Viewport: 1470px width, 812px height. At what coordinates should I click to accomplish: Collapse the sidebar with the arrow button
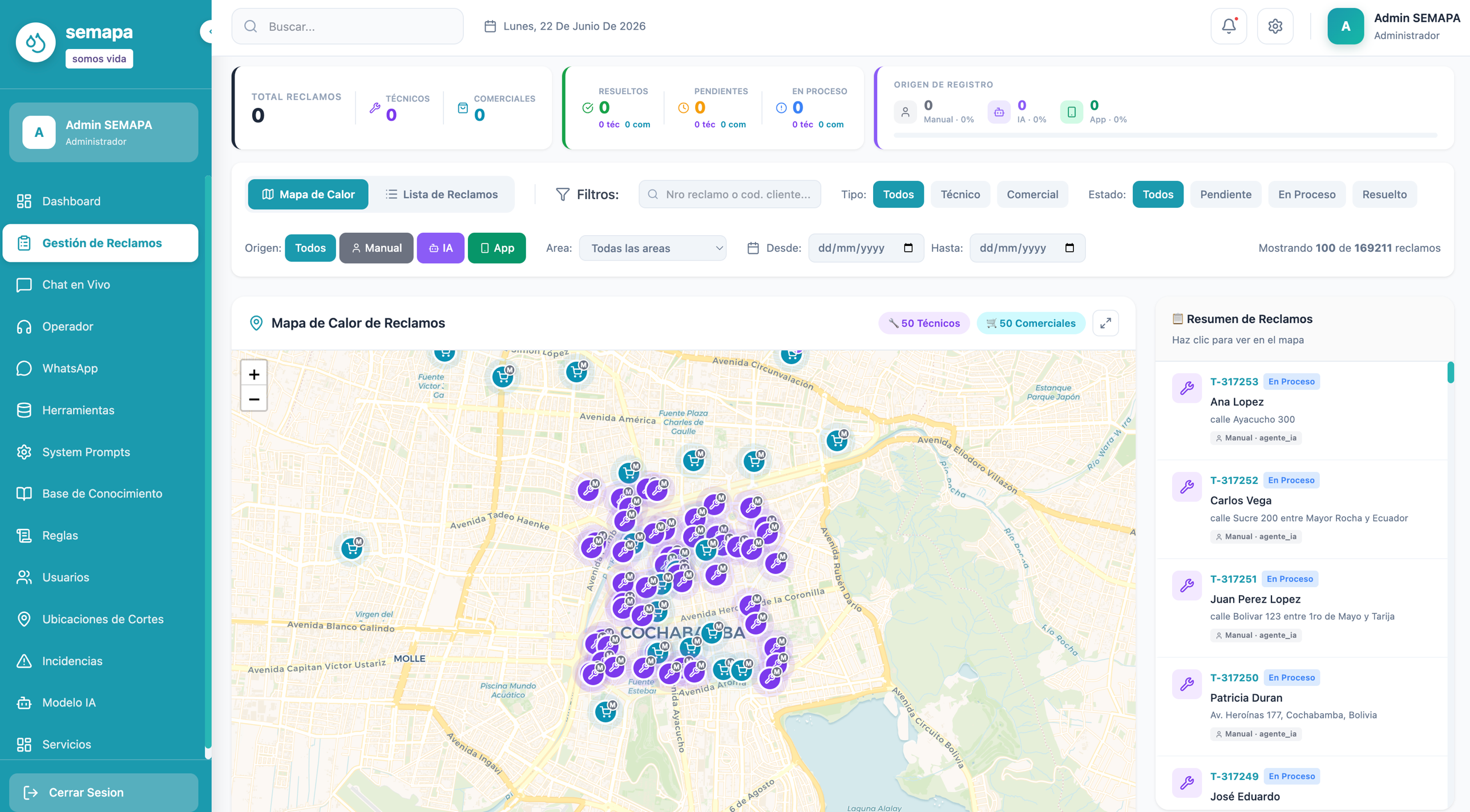pyautogui.click(x=208, y=31)
